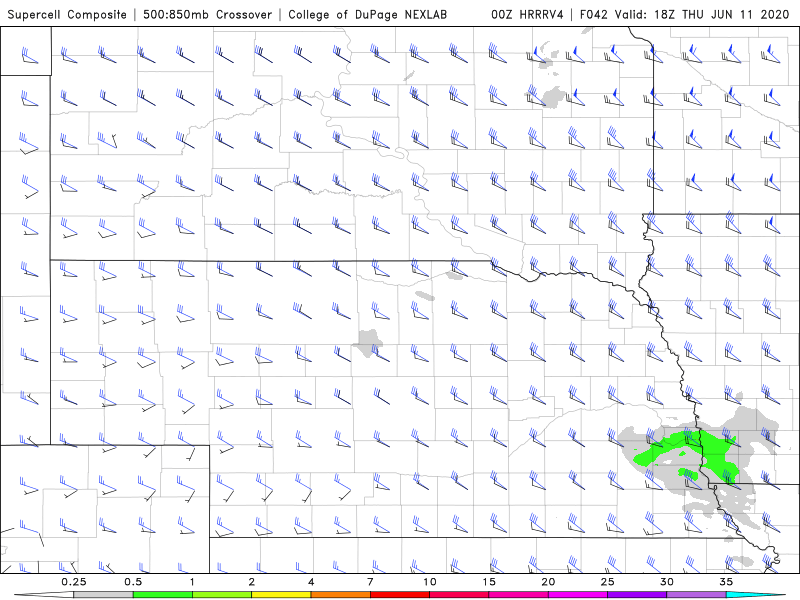The image size is (800, 600).
Task: Click the orange segment between 4 and 7
Action: pyautogui.click(x=340, y=595)
